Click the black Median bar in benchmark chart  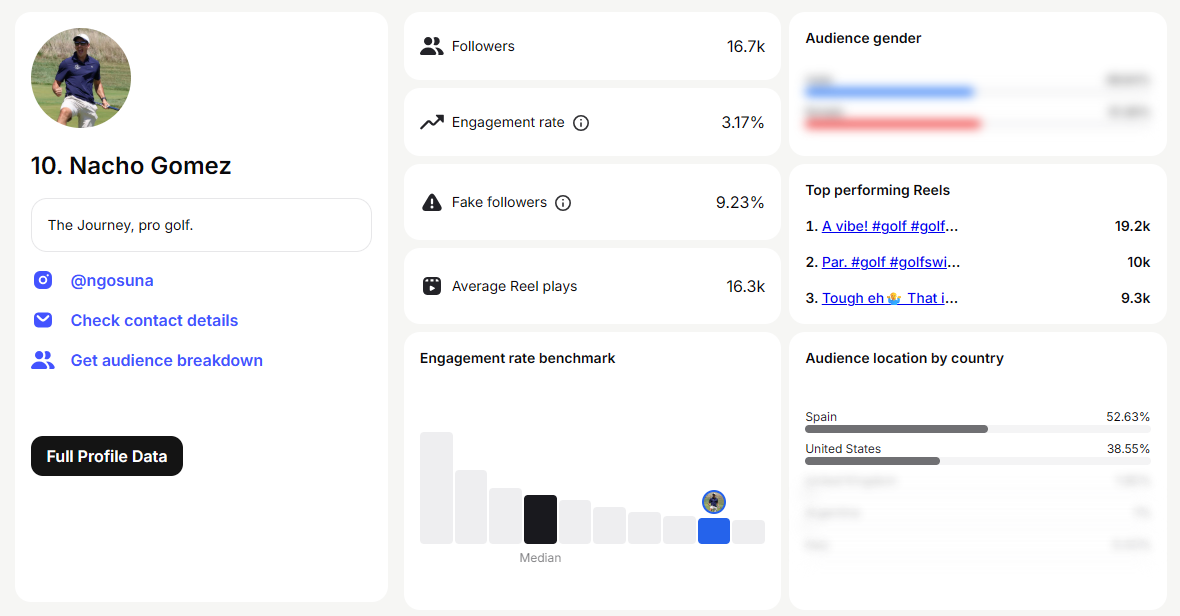(540, 519)
